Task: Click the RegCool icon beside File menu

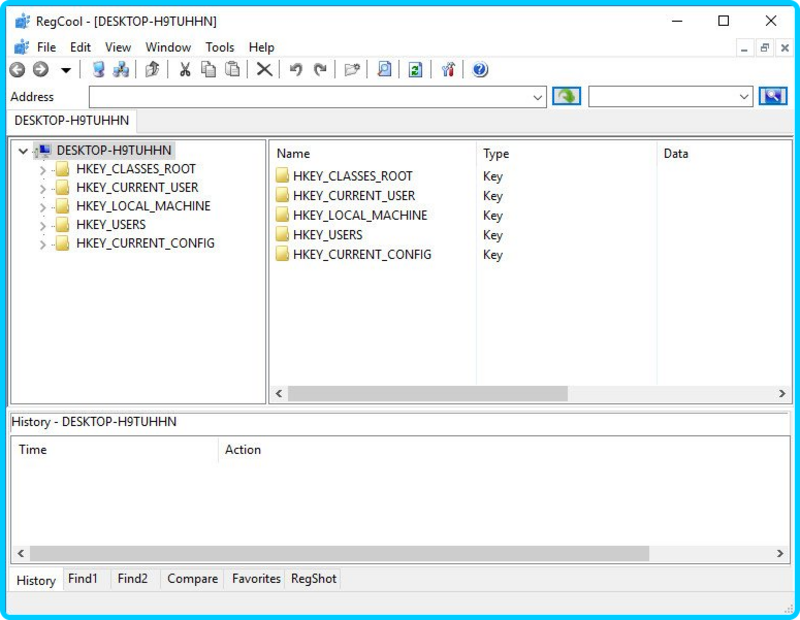Action: [x=21, y=47]
